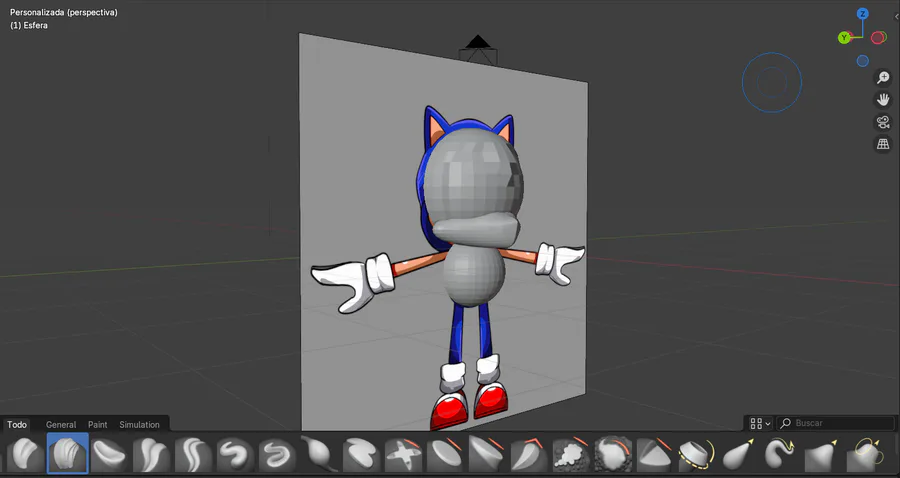Choose the Boundary brush with dashed ring
900x478 pixels.
(697, 453)
